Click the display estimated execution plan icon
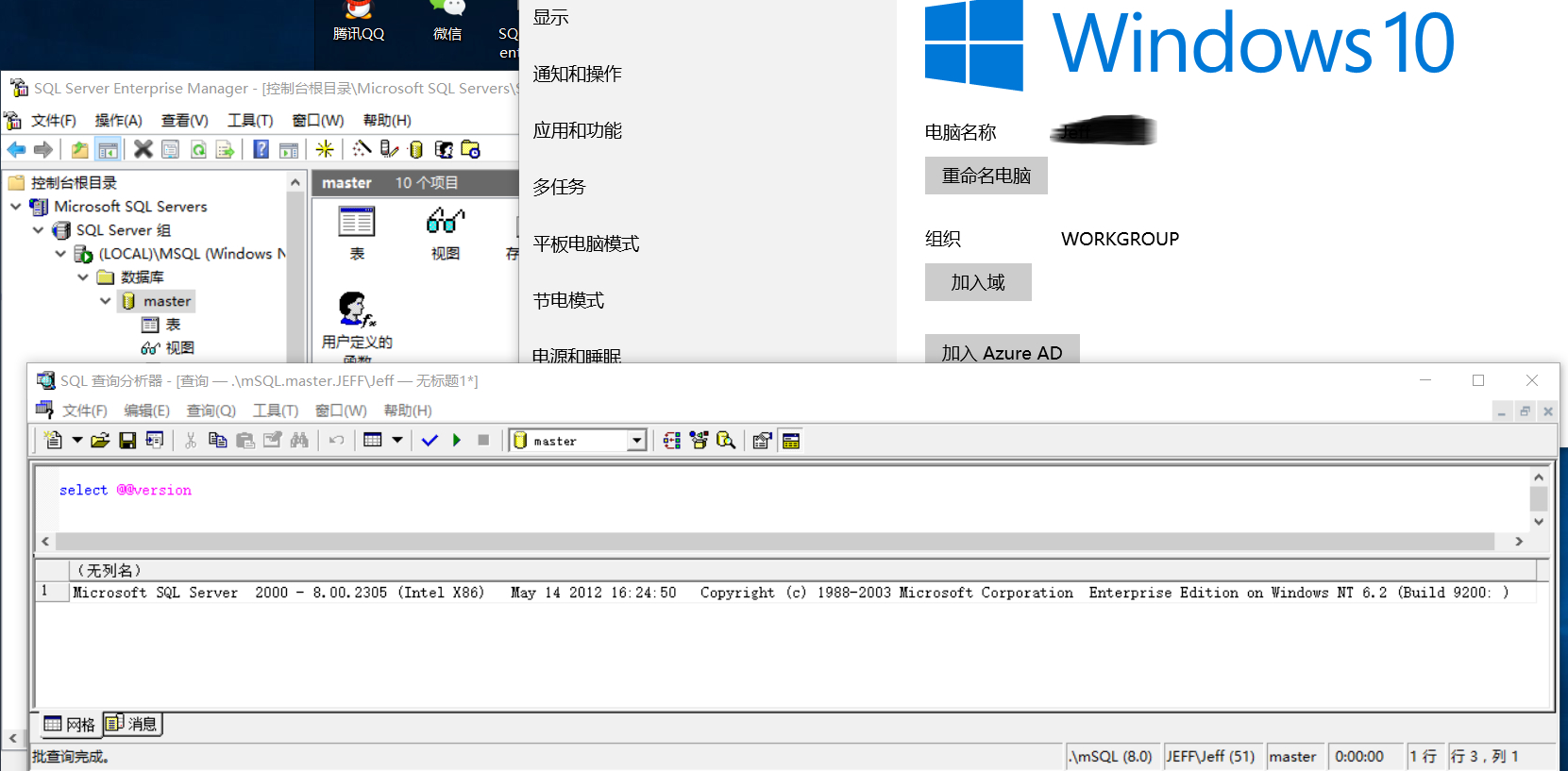This screenshot has height=771, width=1568. tap(671, 440)
